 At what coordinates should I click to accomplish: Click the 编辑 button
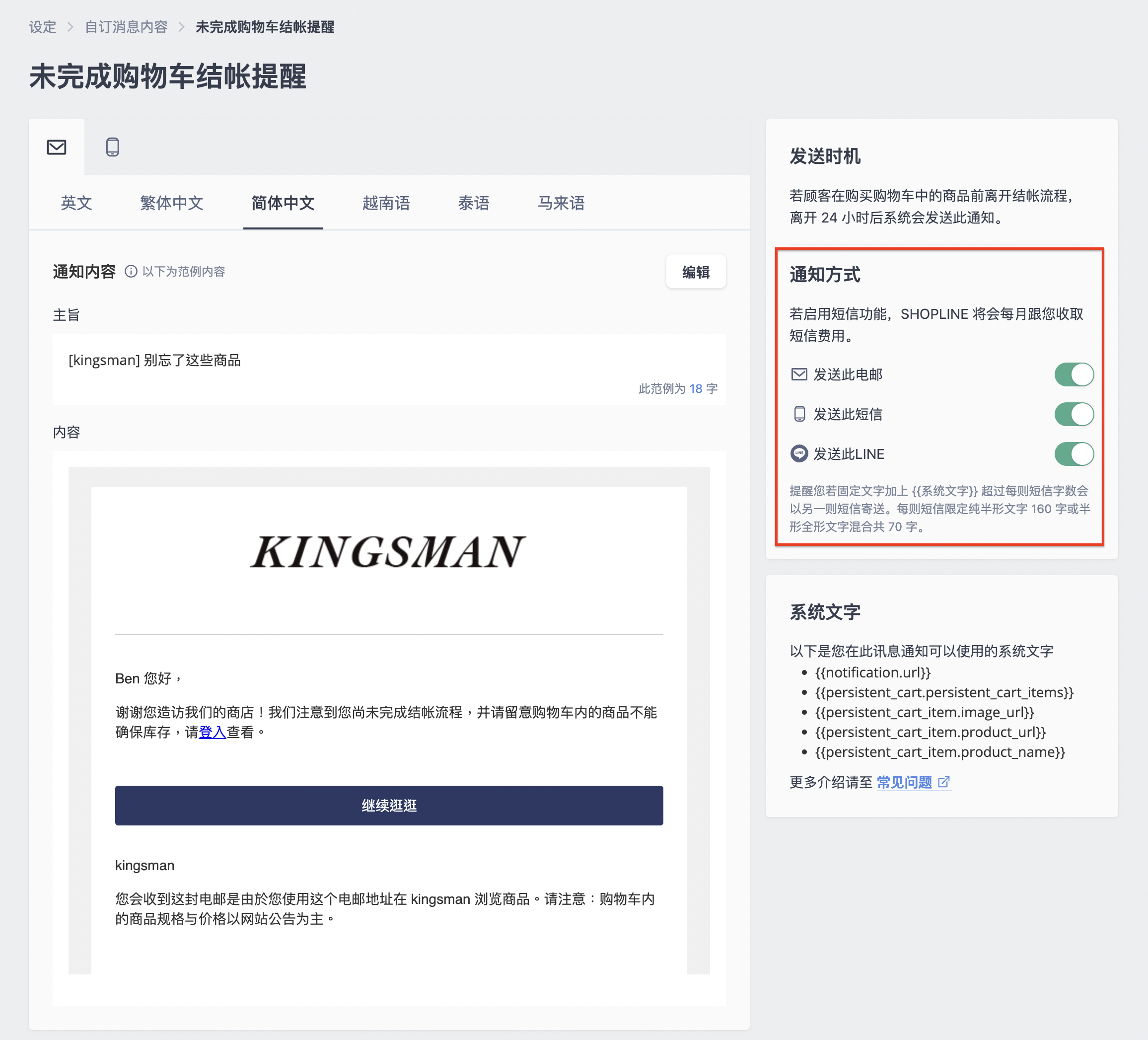click(696, 272)
